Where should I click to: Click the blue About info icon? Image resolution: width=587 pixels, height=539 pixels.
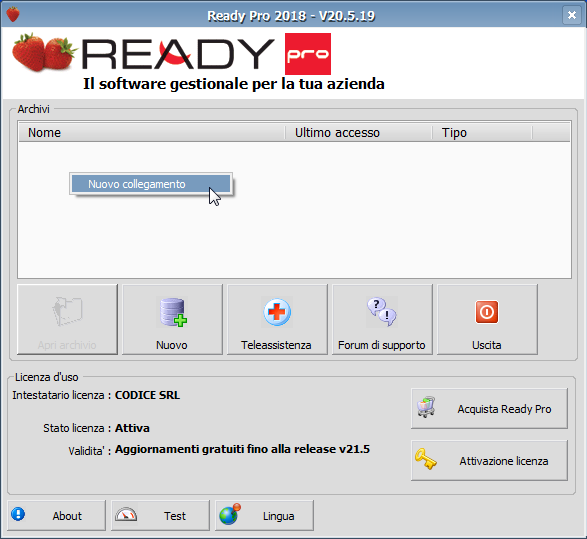click(x=18, y=514)
